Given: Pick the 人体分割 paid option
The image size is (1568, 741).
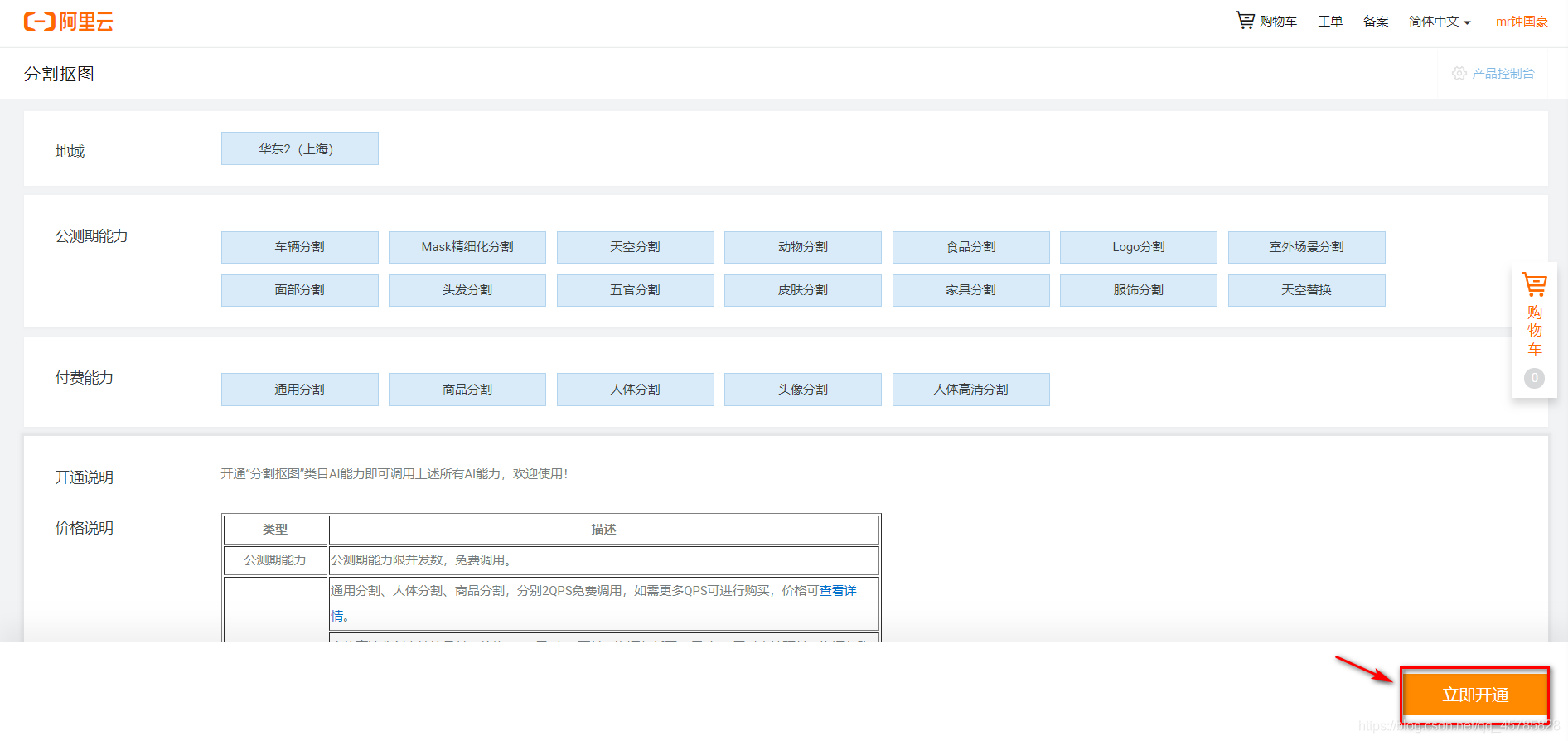Looking at the screenshot, I should [x=636, y=390].
